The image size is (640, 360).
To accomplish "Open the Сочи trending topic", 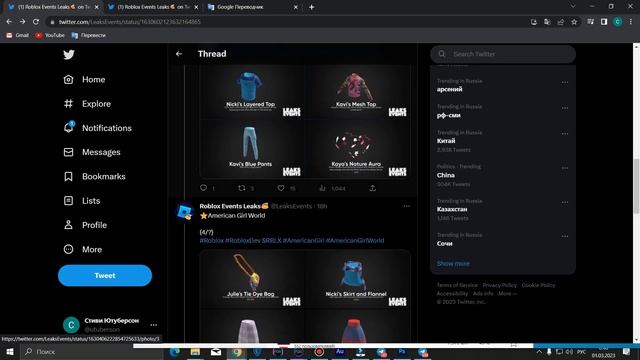I will (444, 244).
